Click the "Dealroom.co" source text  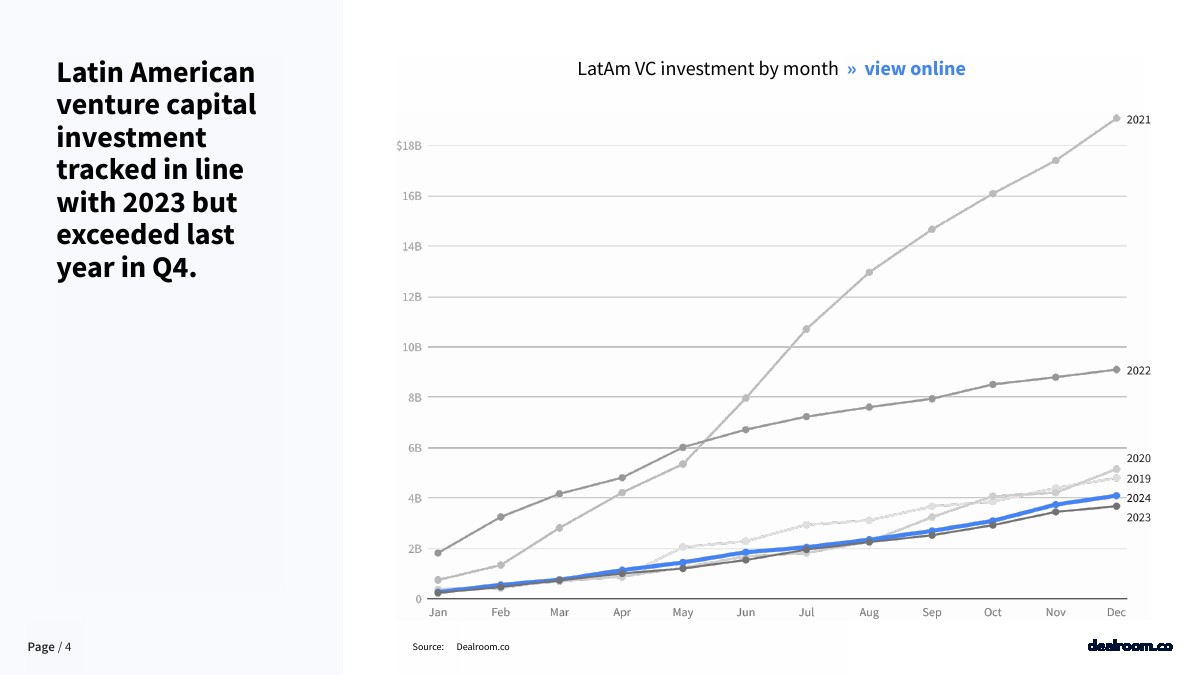coord(482,647)
